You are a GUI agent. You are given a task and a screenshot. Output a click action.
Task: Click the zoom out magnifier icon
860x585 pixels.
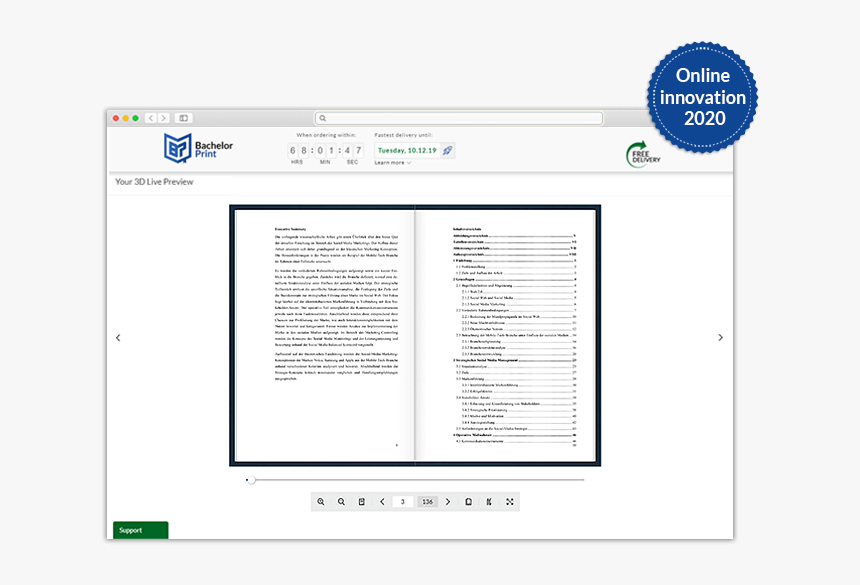[341, 502]
